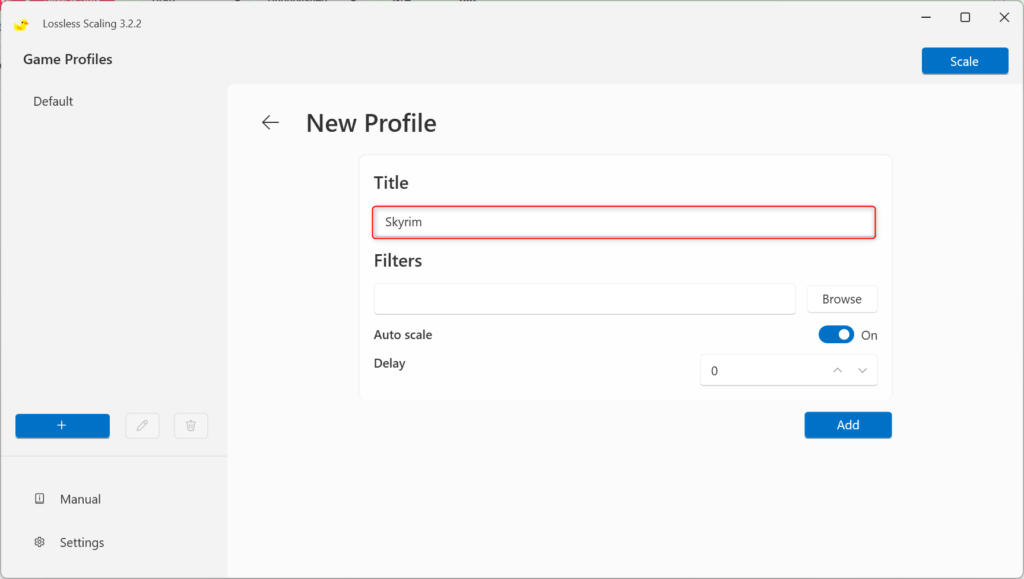The width and height of the screenshot is (1024, 579).
Task: Edit the selected profile using the pencil icon
Action: click(x=142, y=425)
